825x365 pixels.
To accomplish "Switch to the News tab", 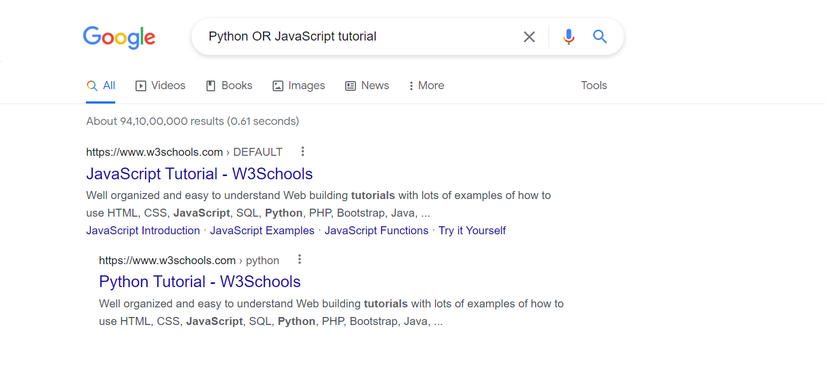I will pos(367,86).
